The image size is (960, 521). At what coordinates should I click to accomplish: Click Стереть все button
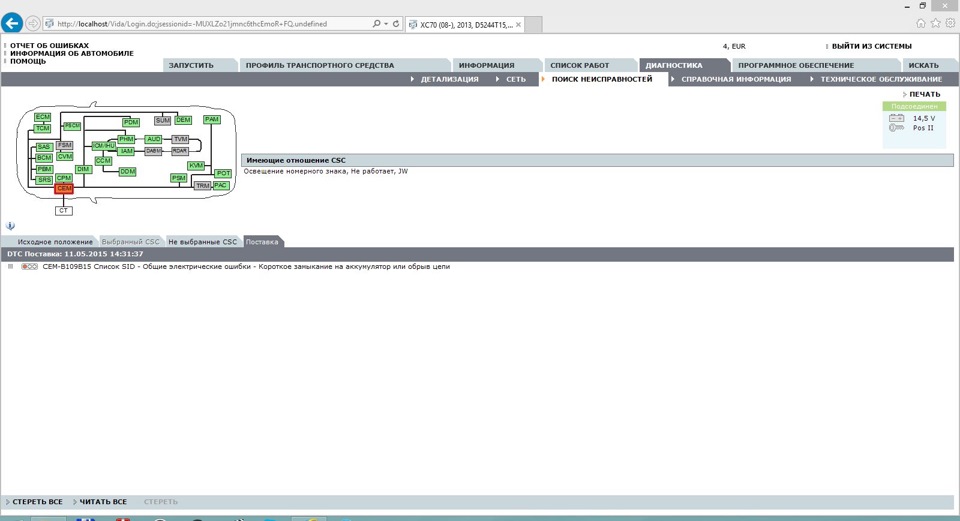click(x=37, y=502)
